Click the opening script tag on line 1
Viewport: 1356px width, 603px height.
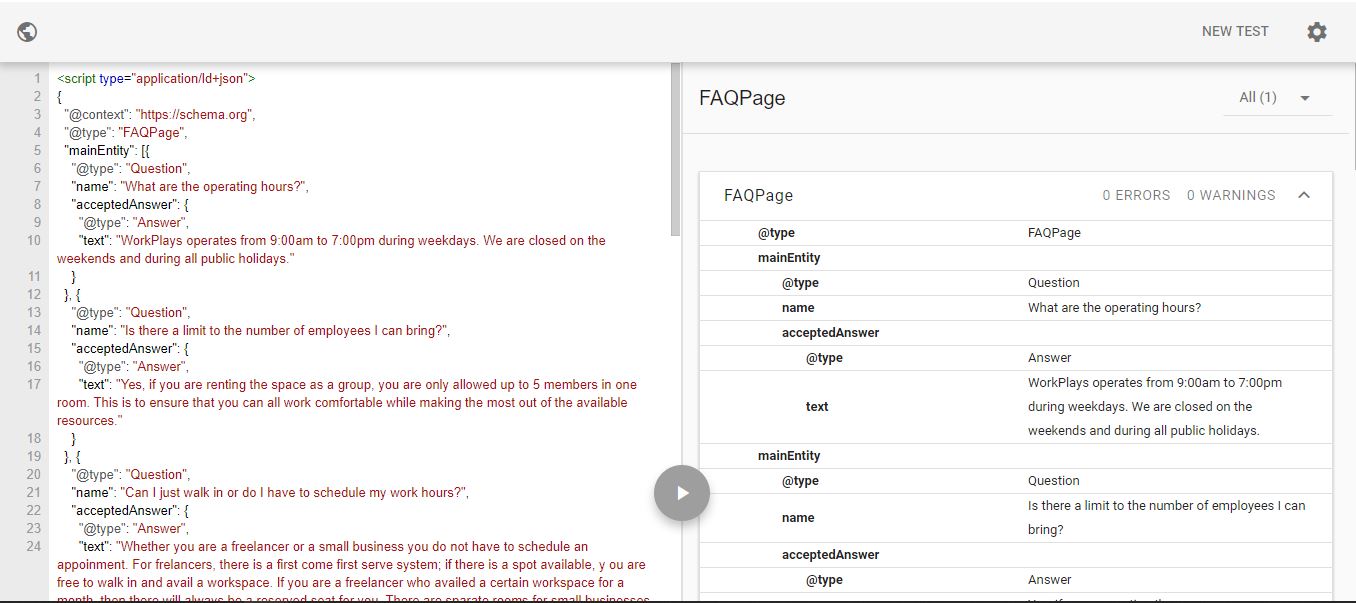(156, 78)
